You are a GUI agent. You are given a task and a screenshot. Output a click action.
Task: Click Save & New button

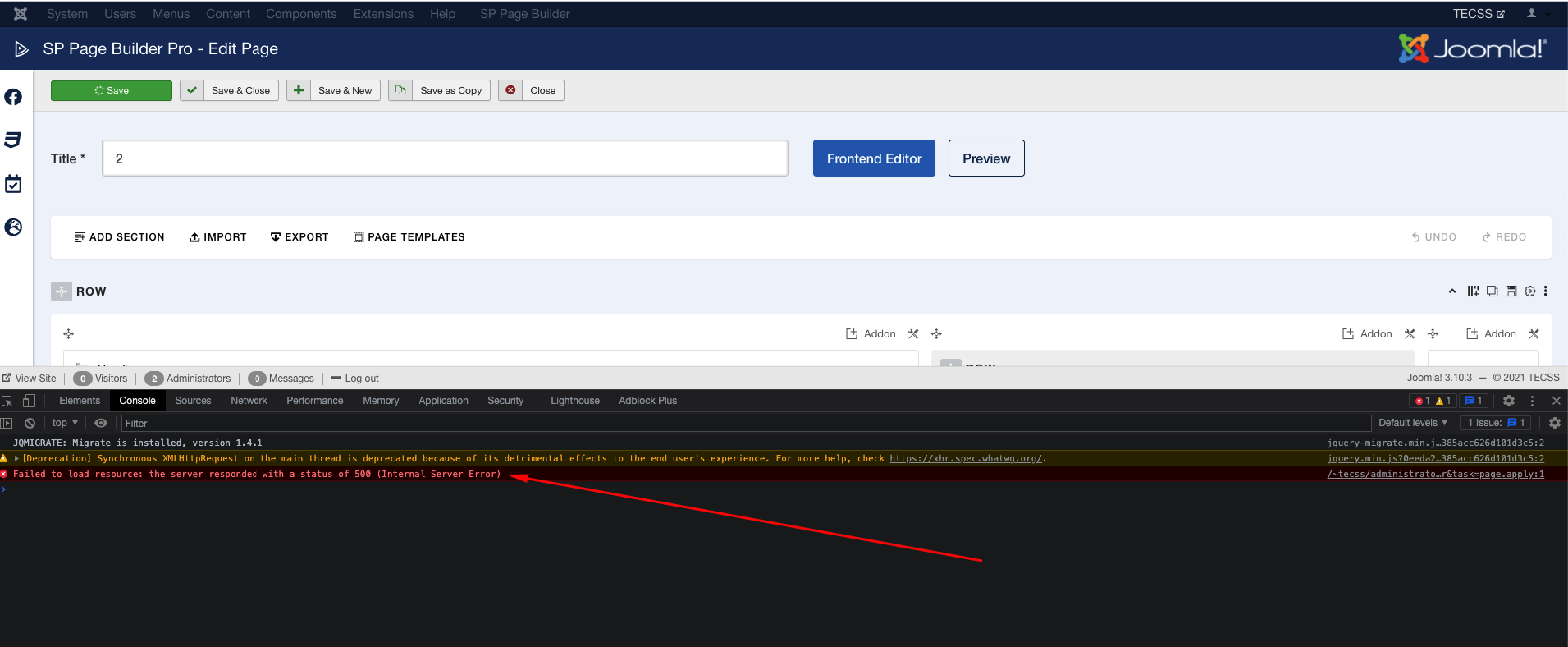pyautogui.click(x=333, y=90)
